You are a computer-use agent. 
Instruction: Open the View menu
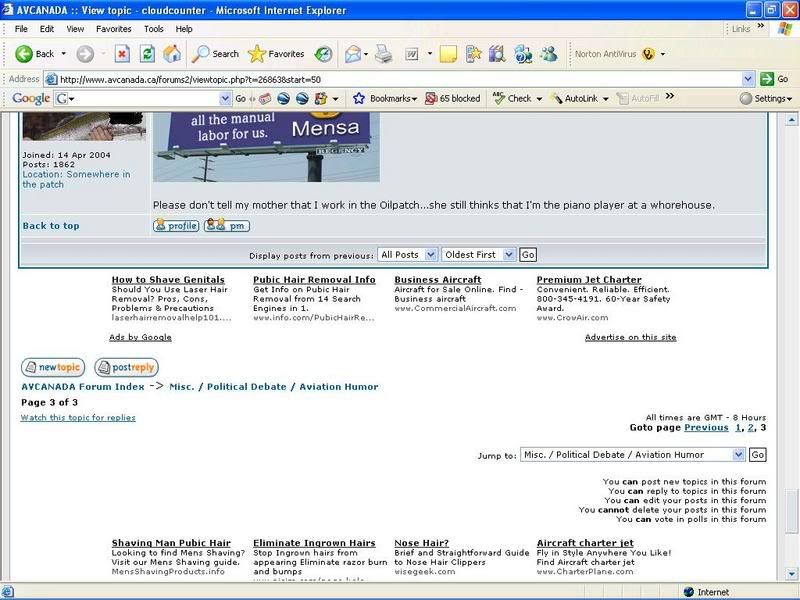(x=75, y=29)
